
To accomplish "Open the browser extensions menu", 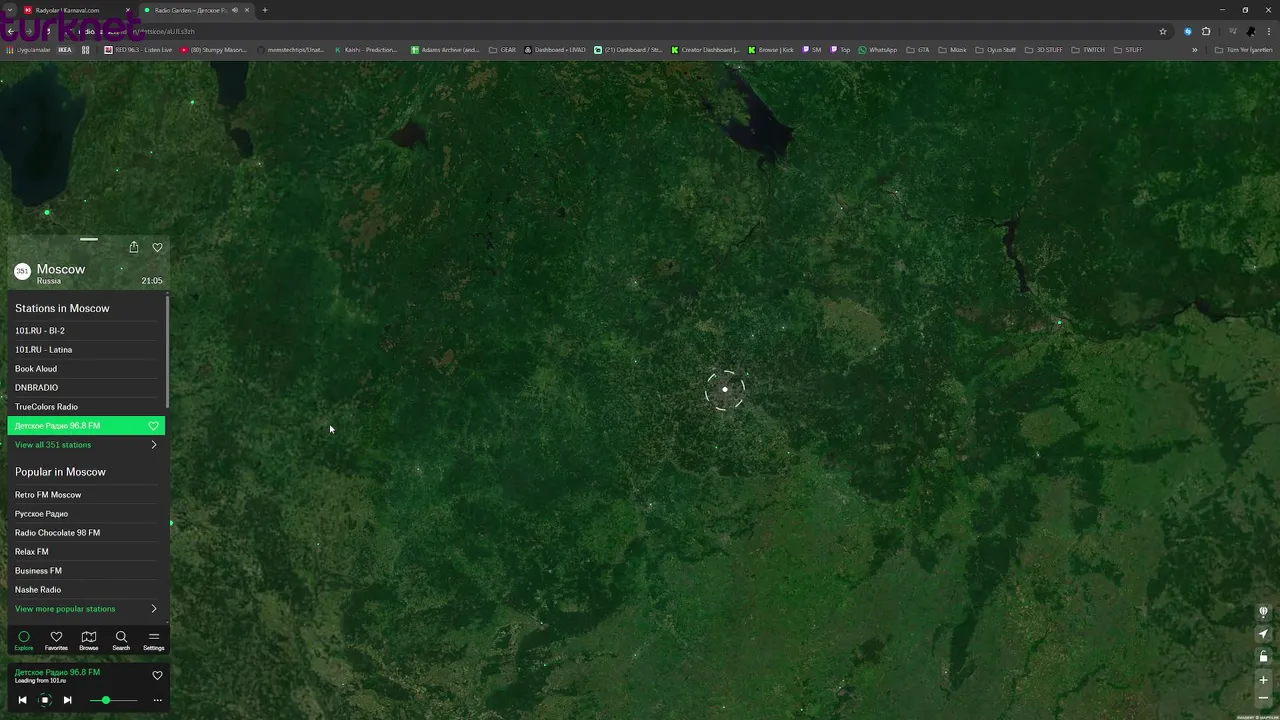I will click(1206, 31).
